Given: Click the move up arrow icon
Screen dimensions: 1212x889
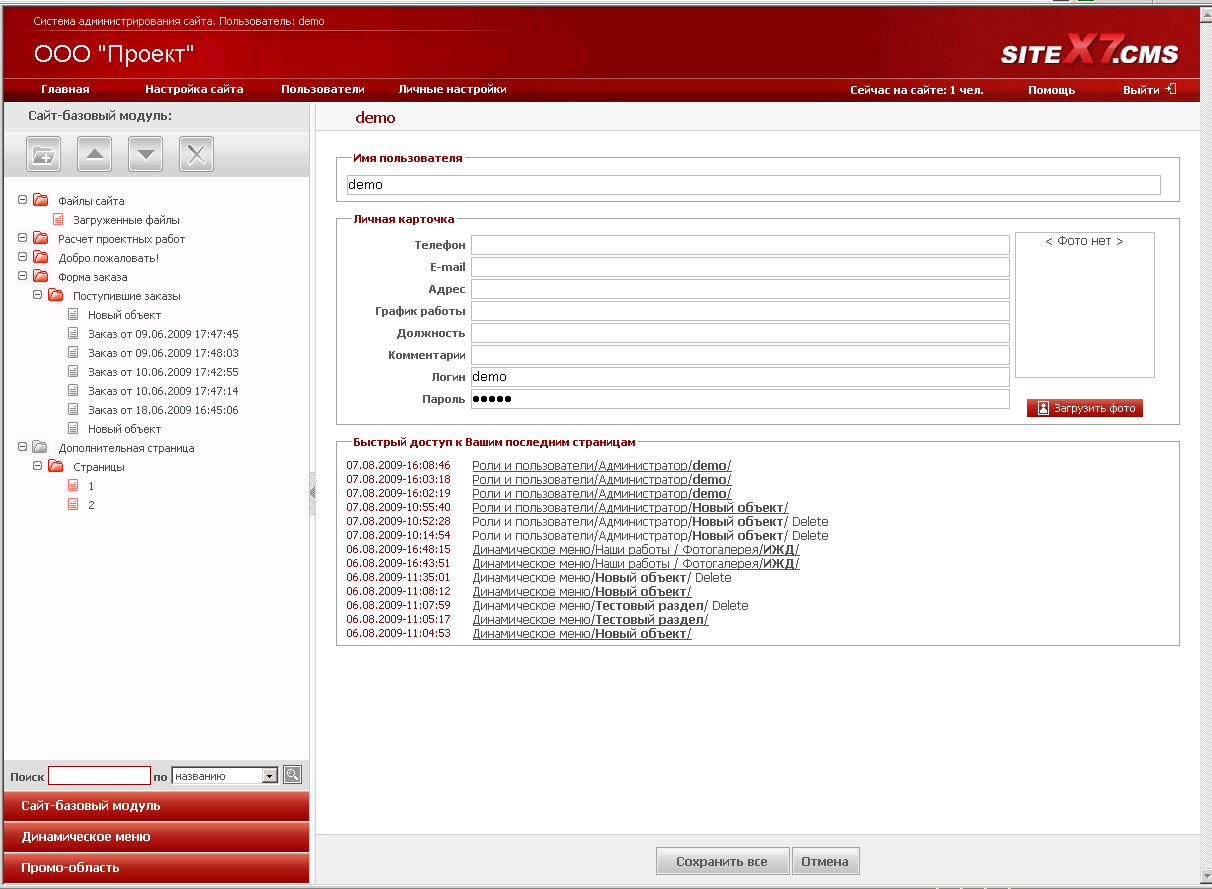Looking at the screenshot, I should (x=94, y=154).
